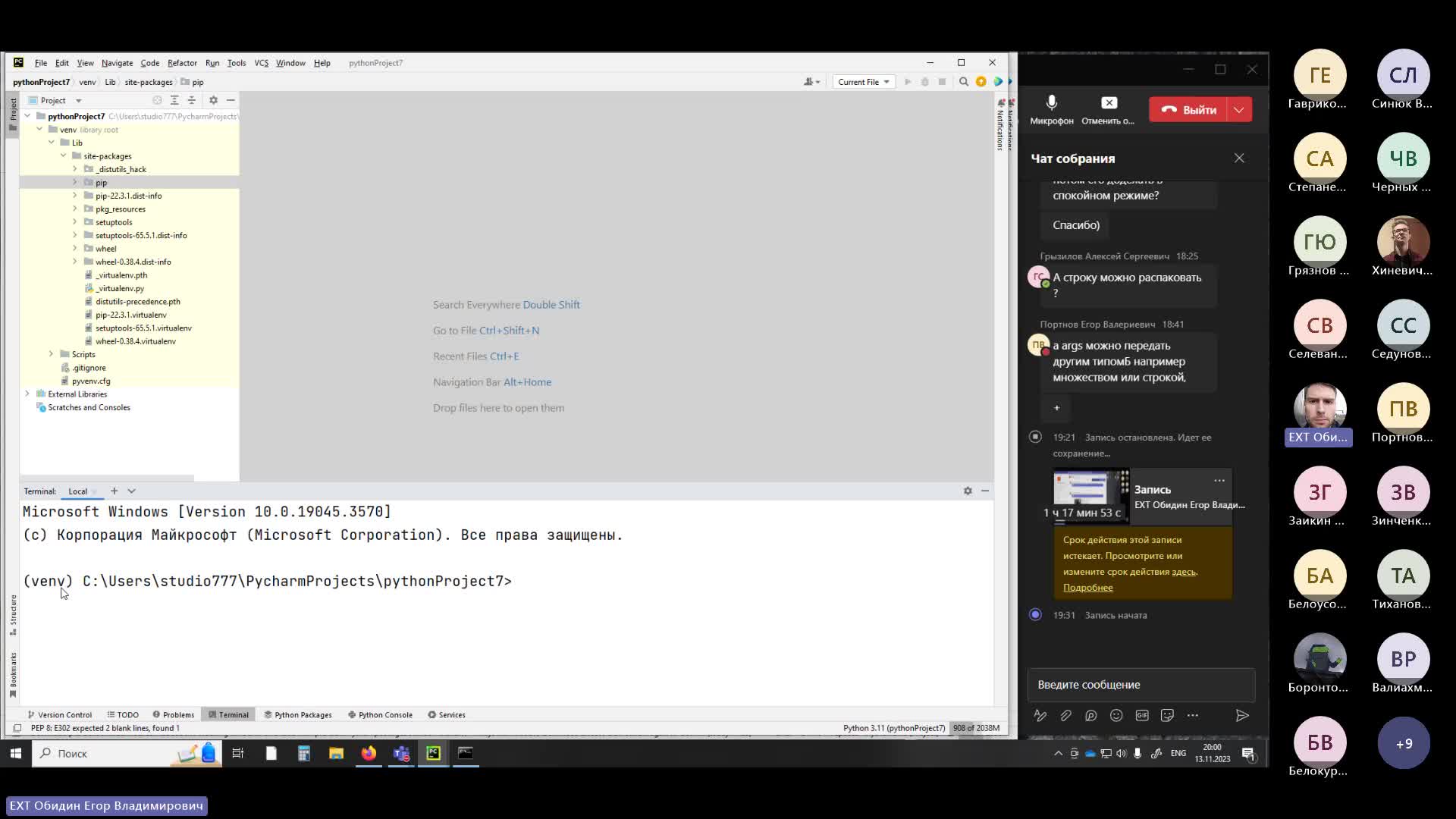This screenshot has width=1456, height=819.
Task: Hide the Project panel with minus icon
Action: coord(231,100)
